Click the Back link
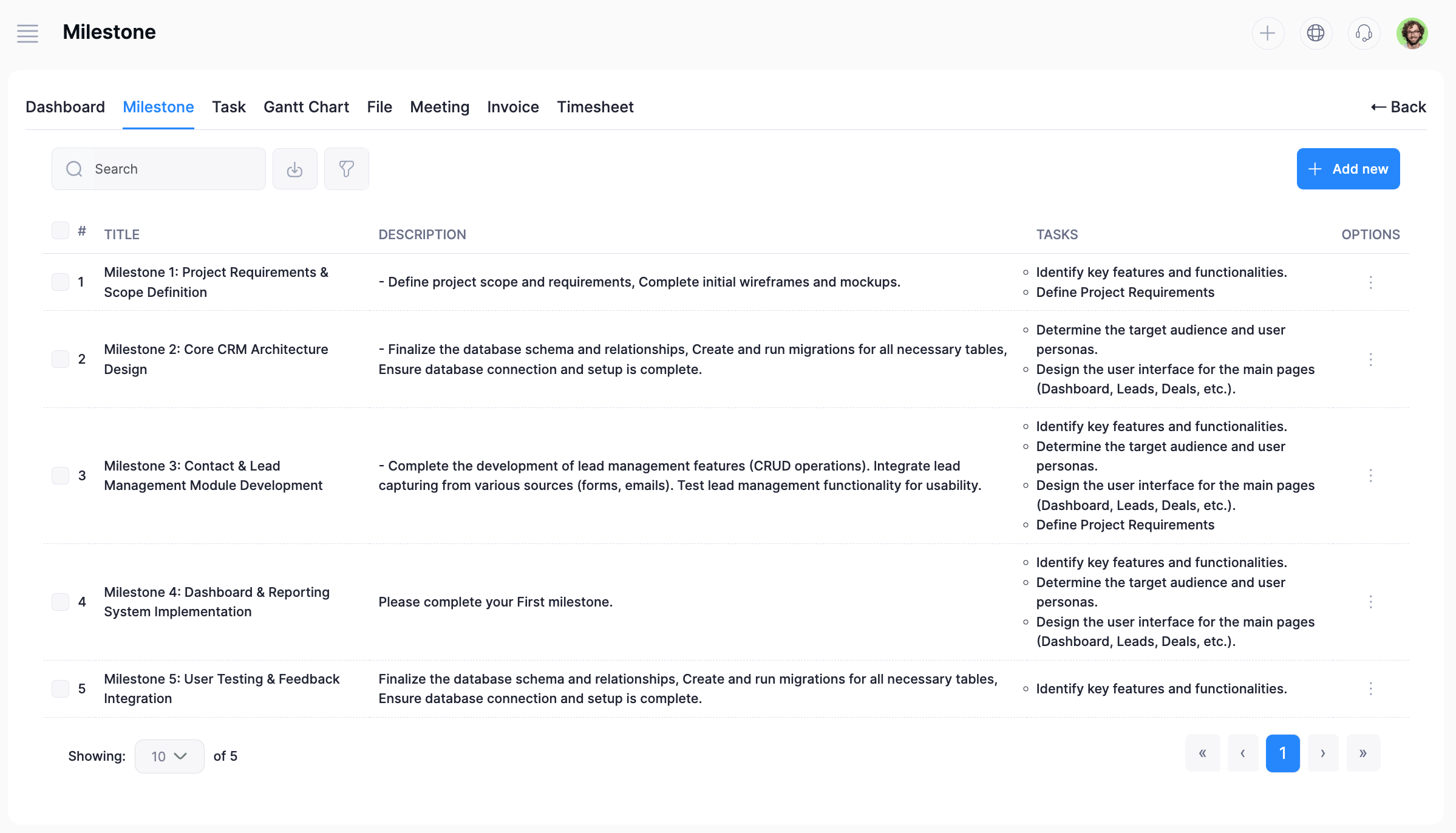The width and height of the screenshot is (1456, 833). pyautogui.click(x=1398, y=107)
